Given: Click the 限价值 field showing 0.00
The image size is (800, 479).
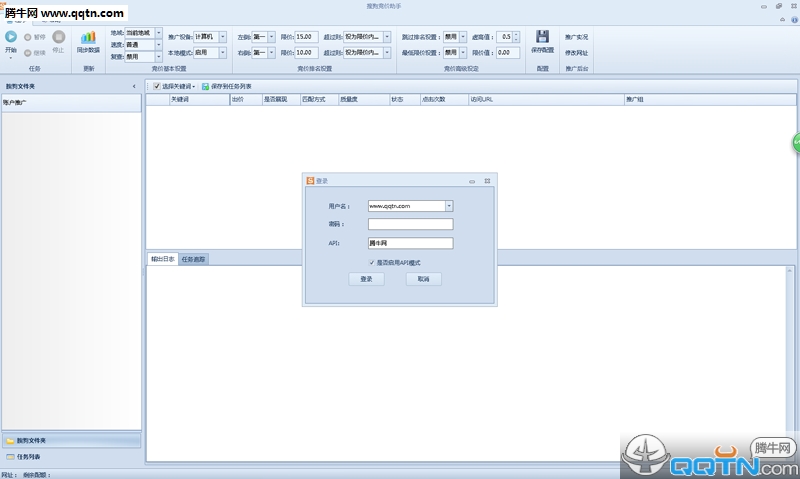Looking at the screenshot, I should [x=508, y=53].
